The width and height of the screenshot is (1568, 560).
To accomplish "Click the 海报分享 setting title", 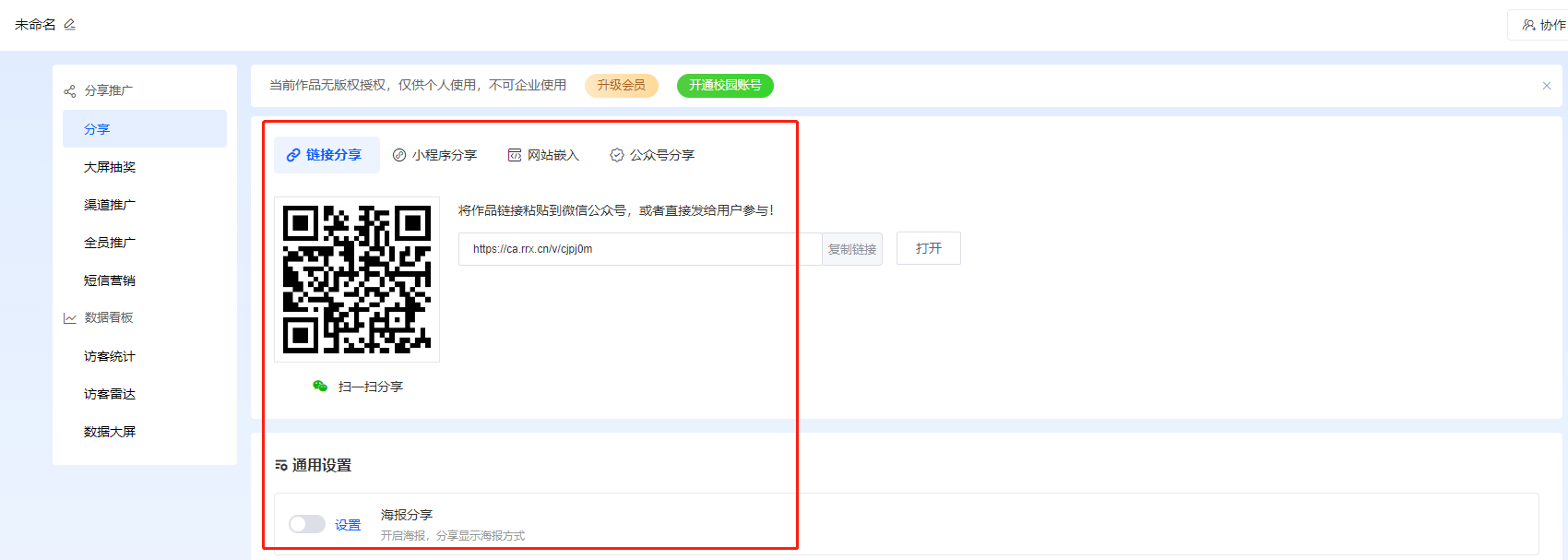I will 407,515.
